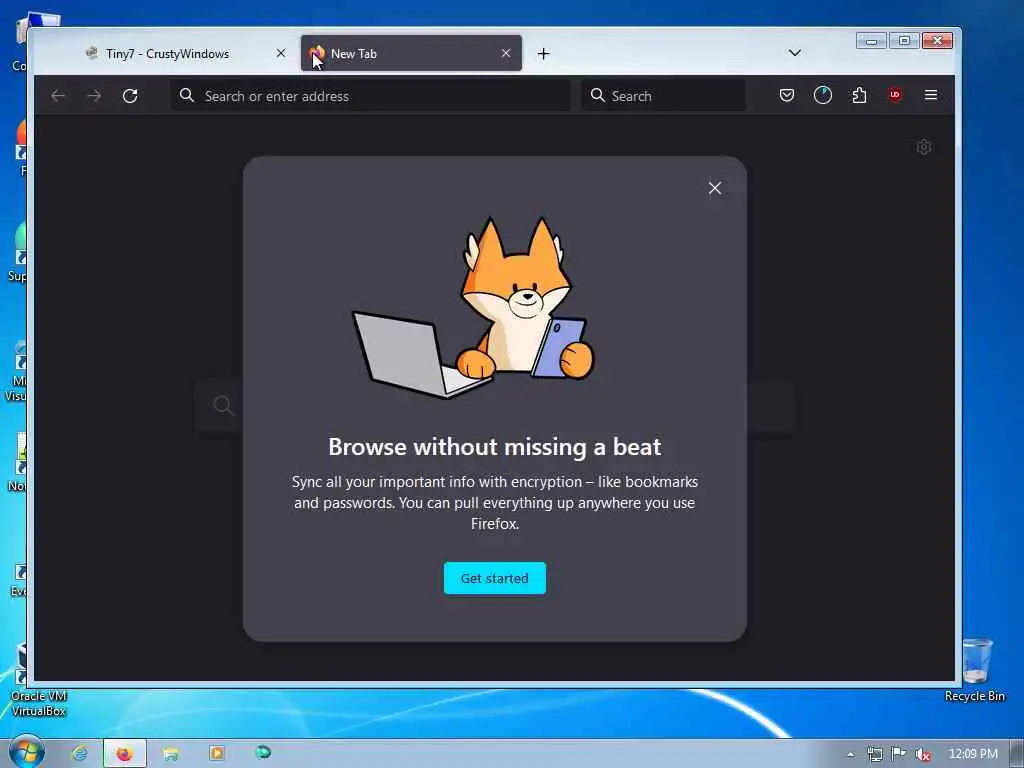Viewport: 1024px width, 768px height.
Task: Open the Windows Start menu
Action: tap(26, 752)
